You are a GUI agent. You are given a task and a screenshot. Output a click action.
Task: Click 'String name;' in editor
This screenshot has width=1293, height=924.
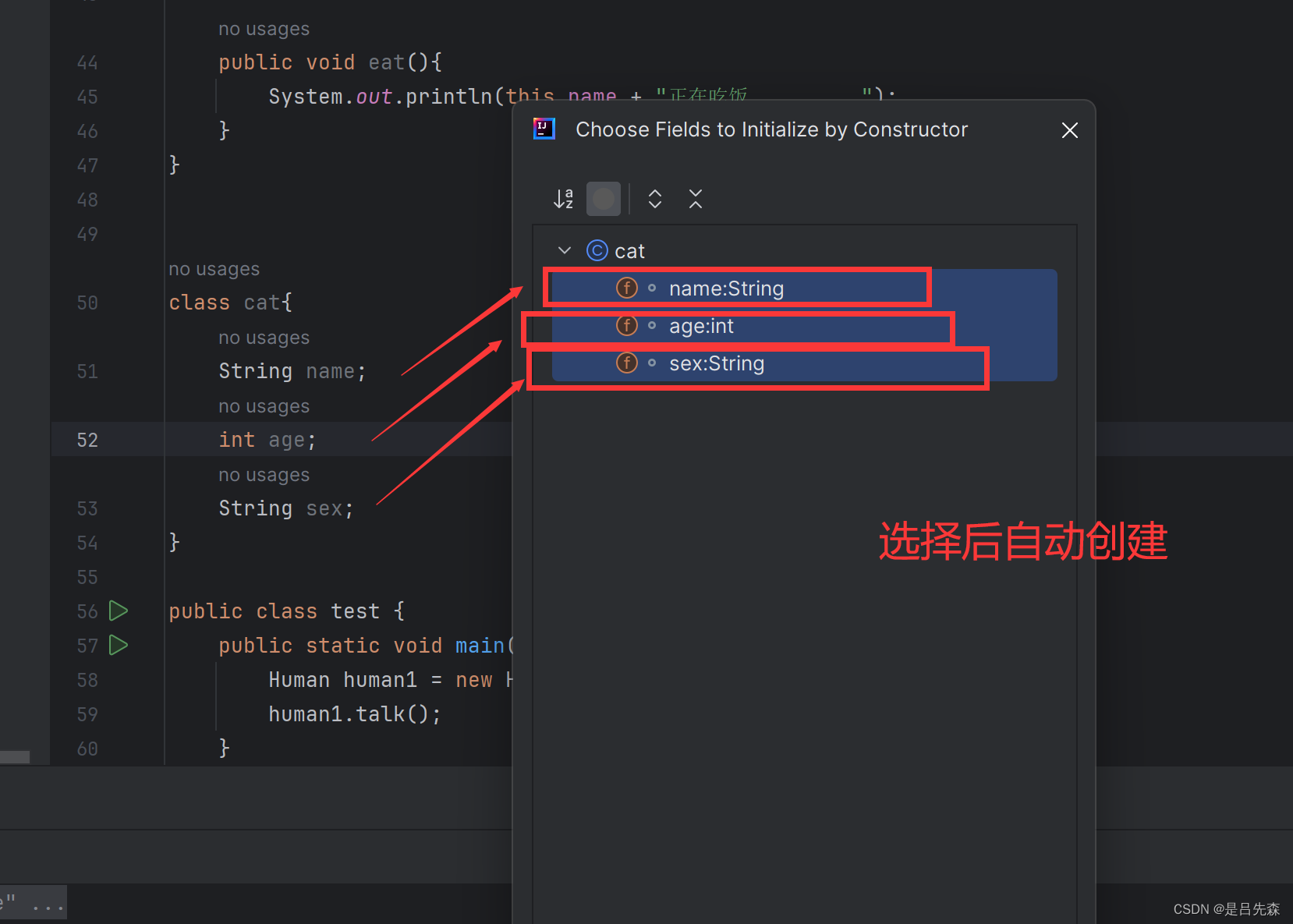pyautogui.click(x=292, y=371)
